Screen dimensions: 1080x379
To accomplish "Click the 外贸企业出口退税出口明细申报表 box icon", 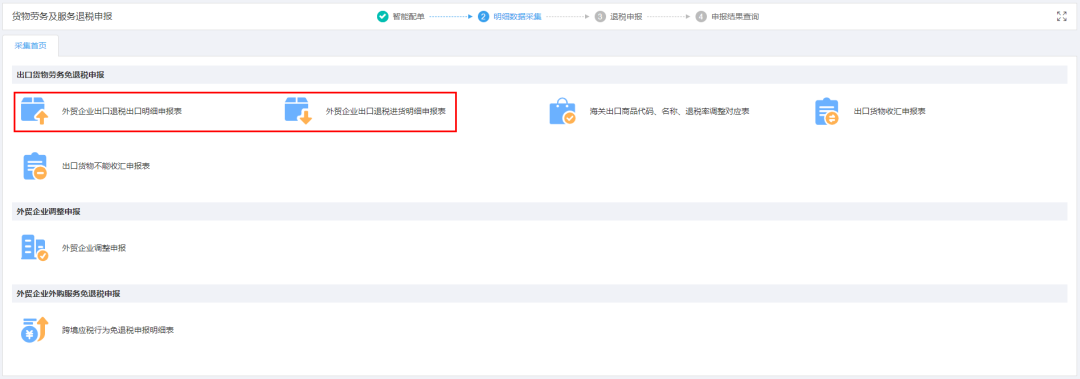I will click(34, 110).
